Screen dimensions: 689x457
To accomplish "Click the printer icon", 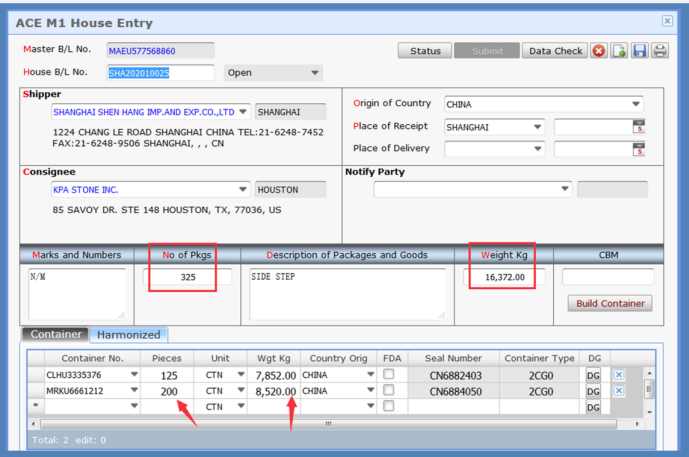I will [x=660, y=51].
